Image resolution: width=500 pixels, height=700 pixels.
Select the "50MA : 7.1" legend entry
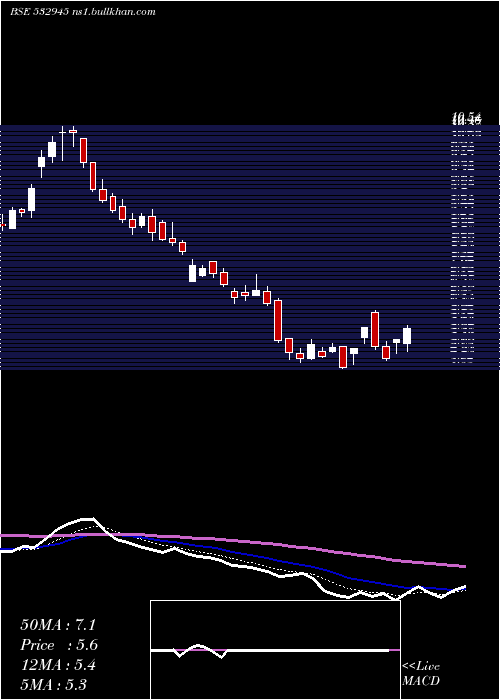coord(58,625)
